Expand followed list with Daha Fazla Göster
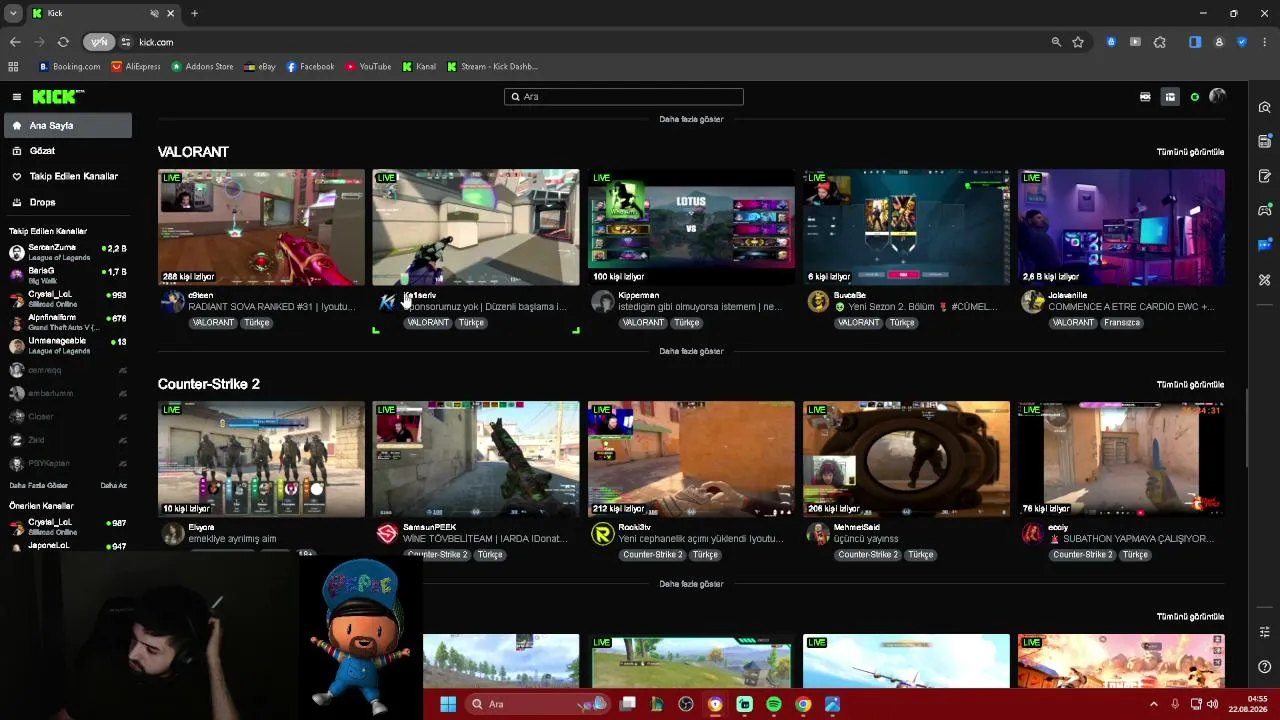Viewport: 1280px width, 720px height. pos(39,486)
